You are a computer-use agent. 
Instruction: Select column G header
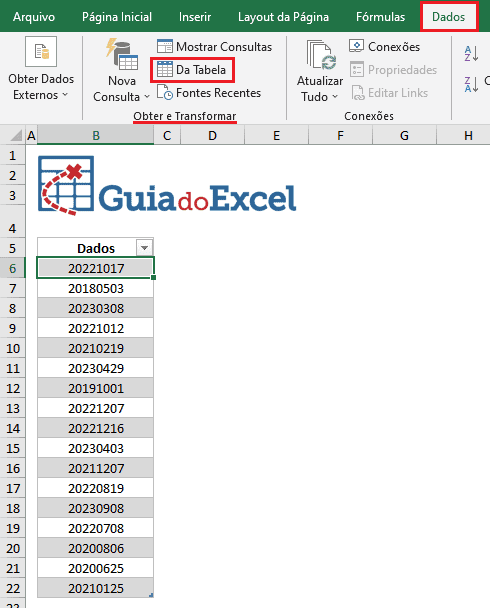404,135
